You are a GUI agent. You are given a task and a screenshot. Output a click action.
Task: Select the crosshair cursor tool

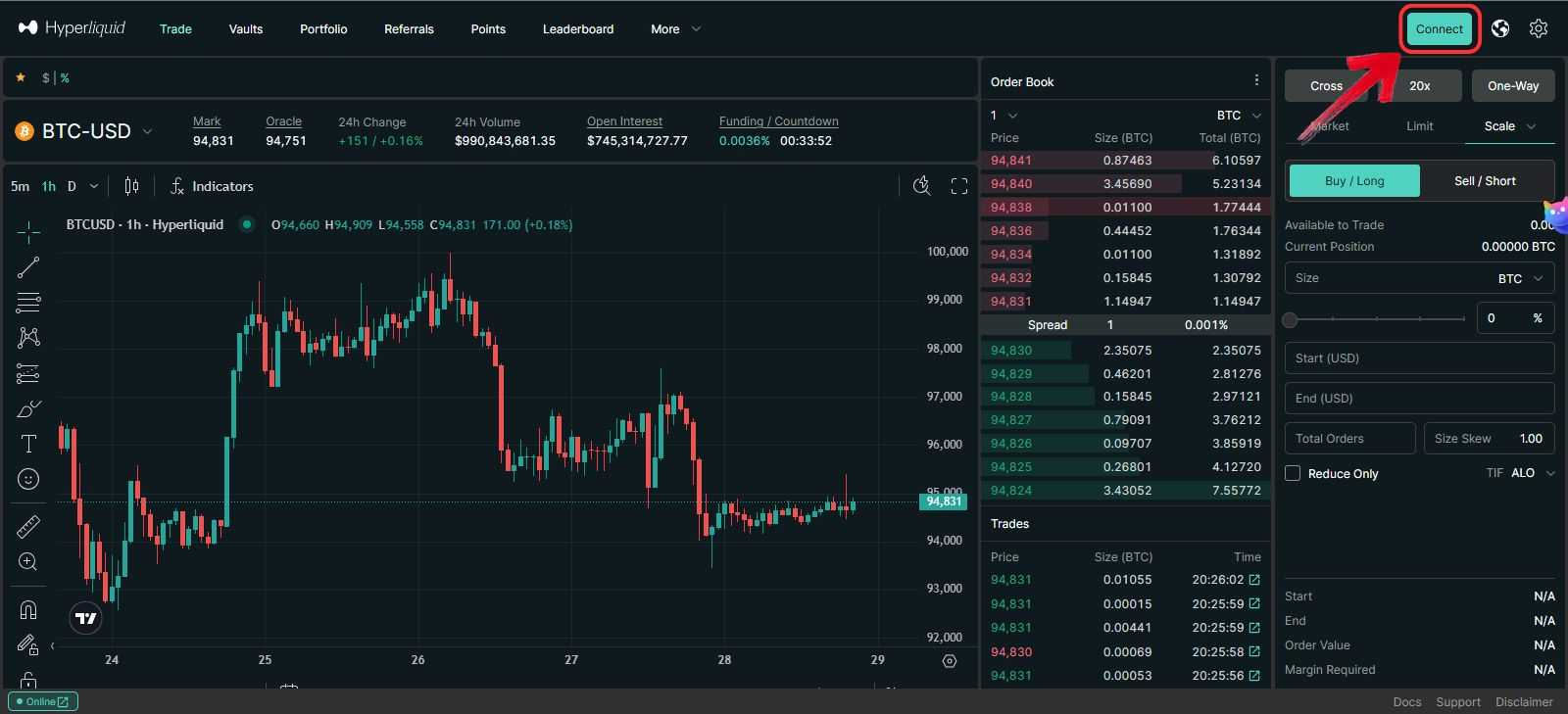pyautogui.click(x=28, y=232)
